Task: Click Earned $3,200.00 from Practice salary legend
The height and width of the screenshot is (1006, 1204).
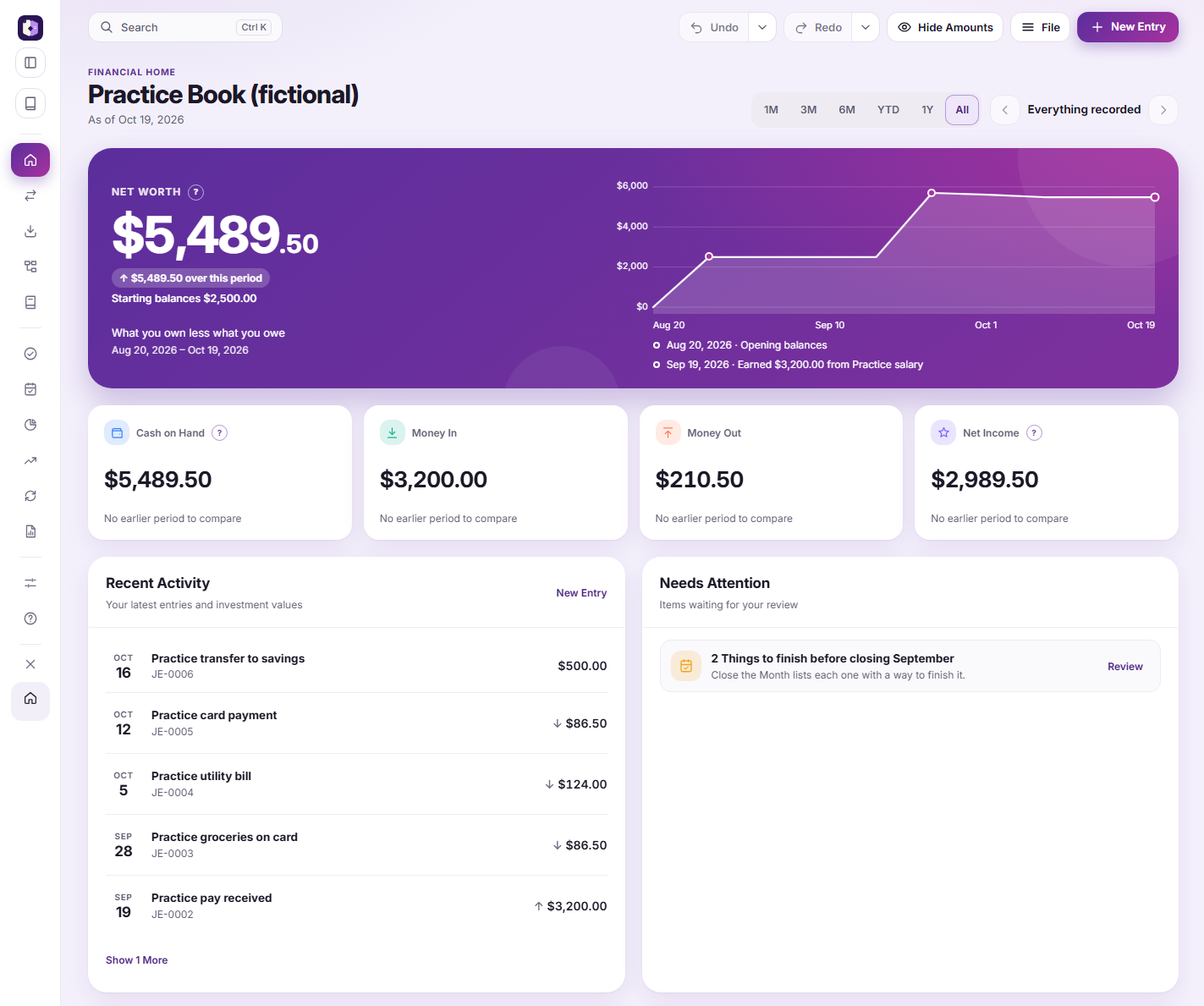Action: tap(788, 365)
